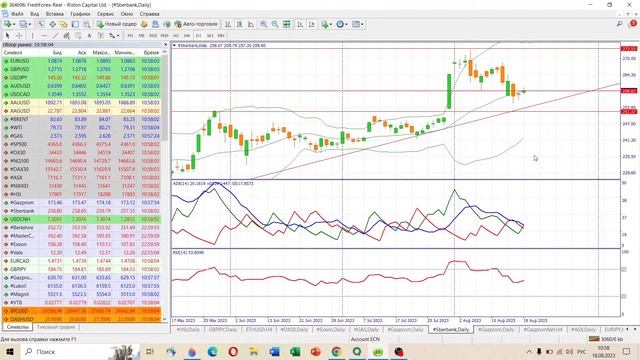Draw a horizontal line tool

(44, 36)
